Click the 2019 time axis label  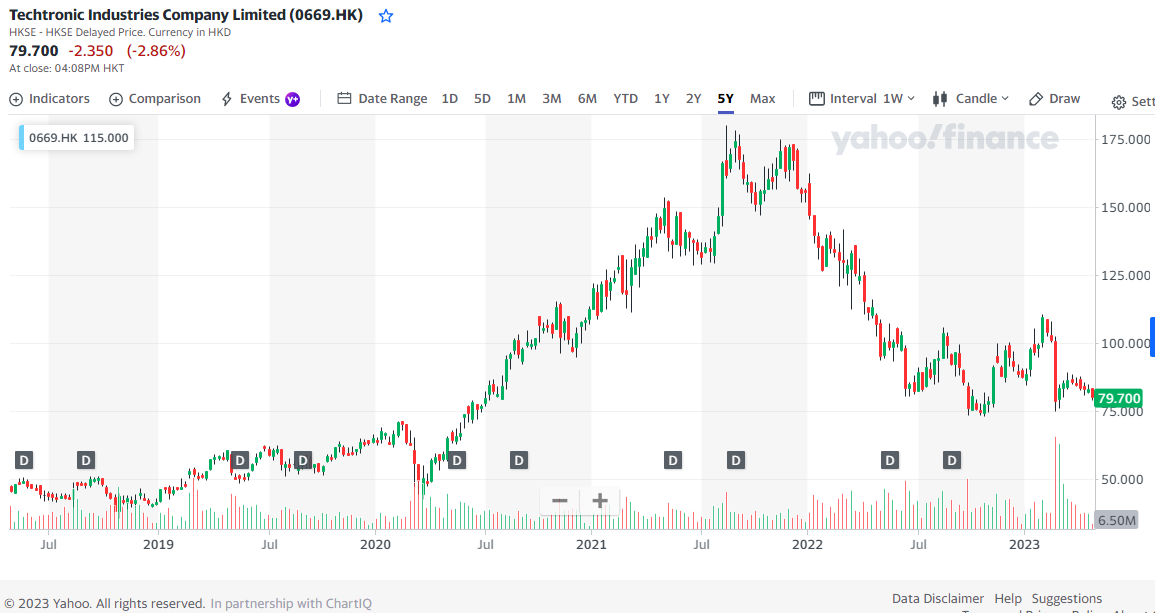click(x=158, y=544)
